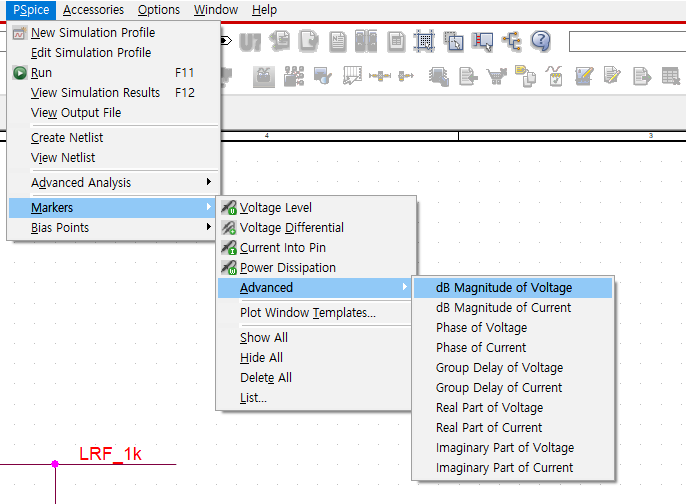The height and width of the screenshot is (504, 686).
Task: Click the grid with arrow toolbar icon
Action: pos(352,76)
